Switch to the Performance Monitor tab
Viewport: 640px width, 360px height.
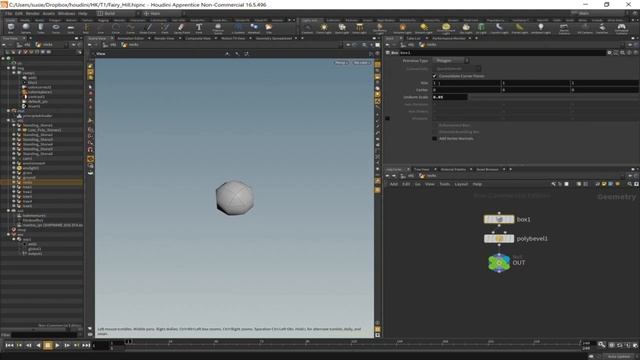(x=449, y=38)
